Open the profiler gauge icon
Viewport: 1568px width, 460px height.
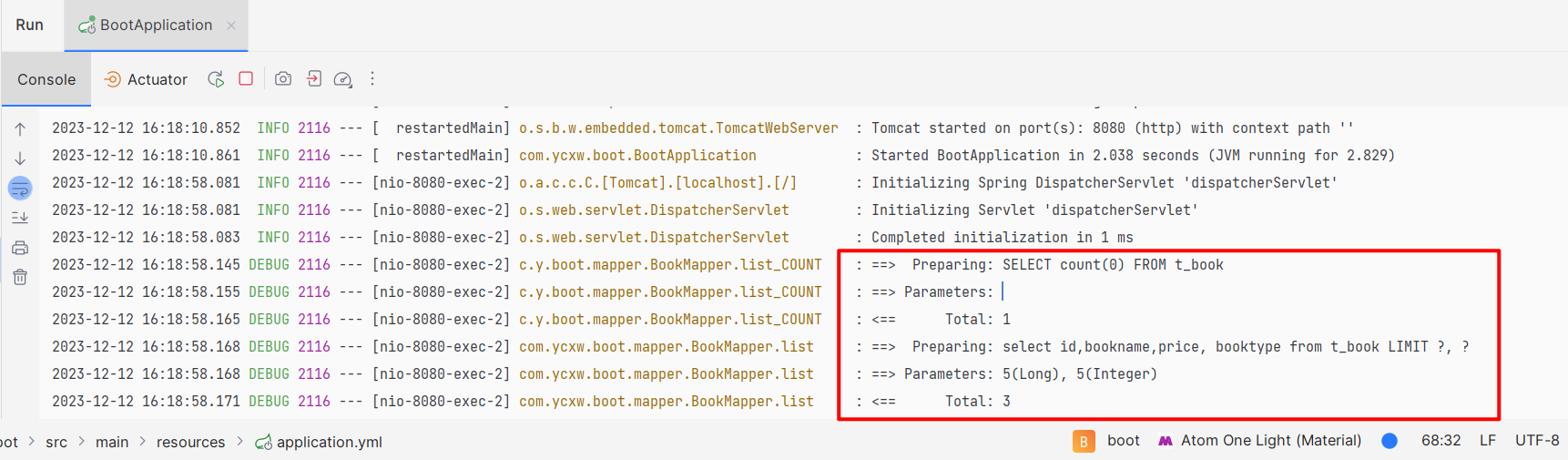click(x=343, y=79)
